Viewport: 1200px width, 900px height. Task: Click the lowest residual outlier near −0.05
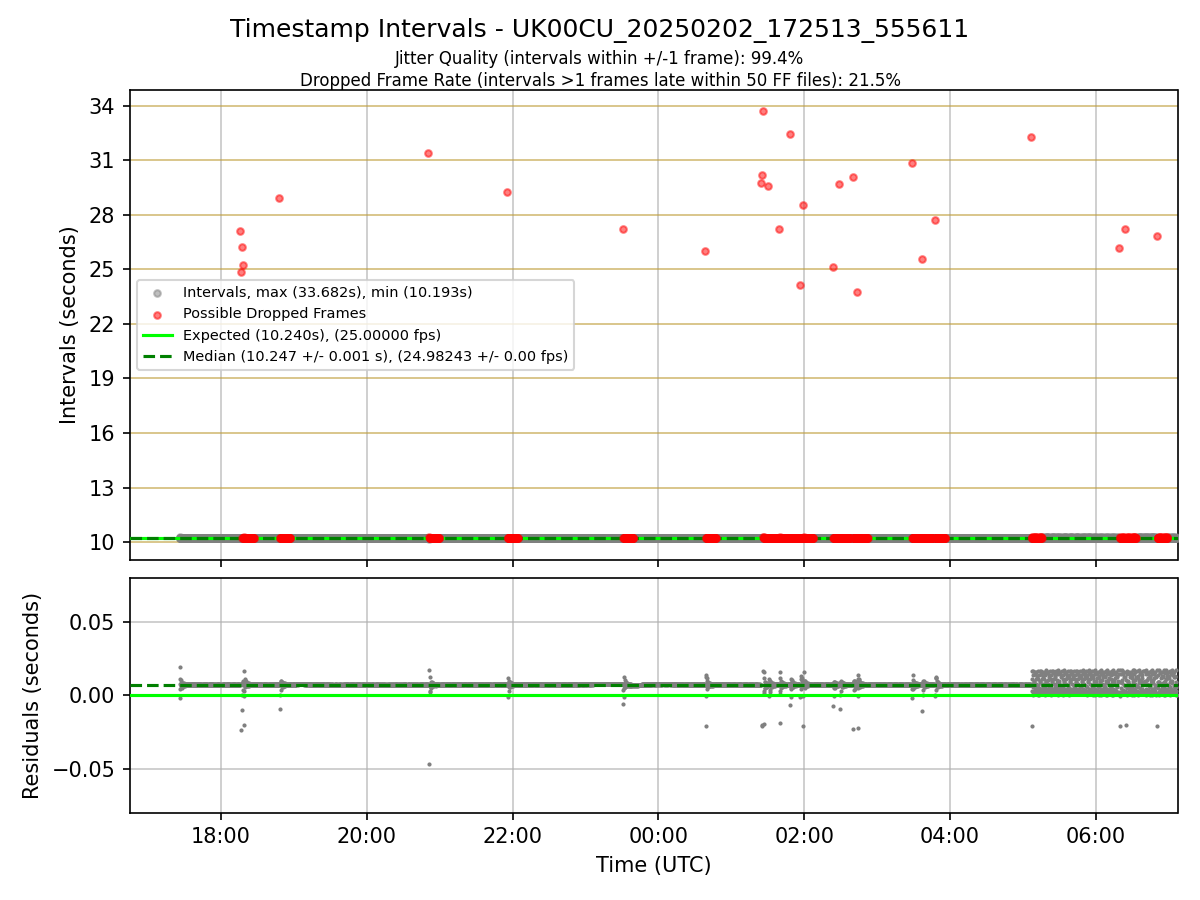(x=429, y=764)
